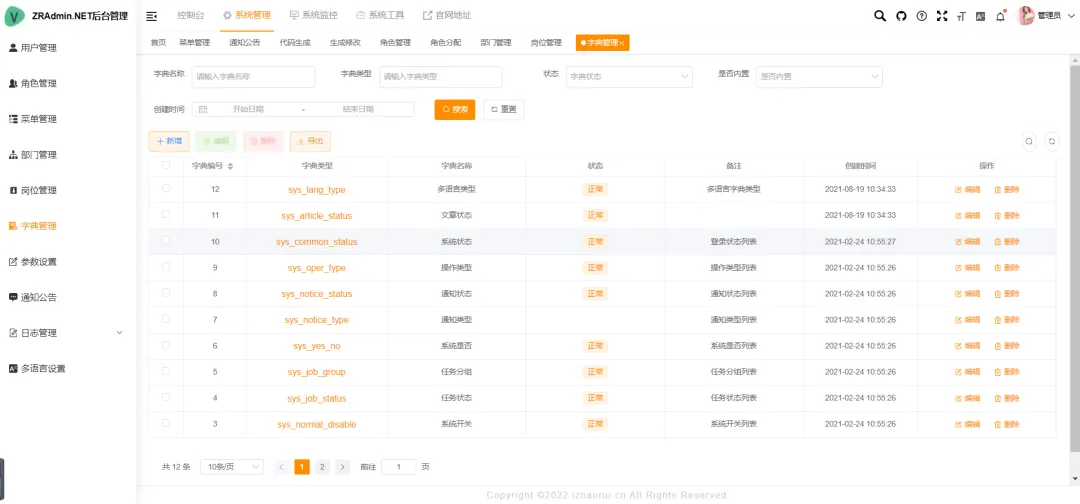Image resolution: width=1080 pixels, height=504 pixels.
Task: Open the header search magnifier
Action: (x=880, y=16)
